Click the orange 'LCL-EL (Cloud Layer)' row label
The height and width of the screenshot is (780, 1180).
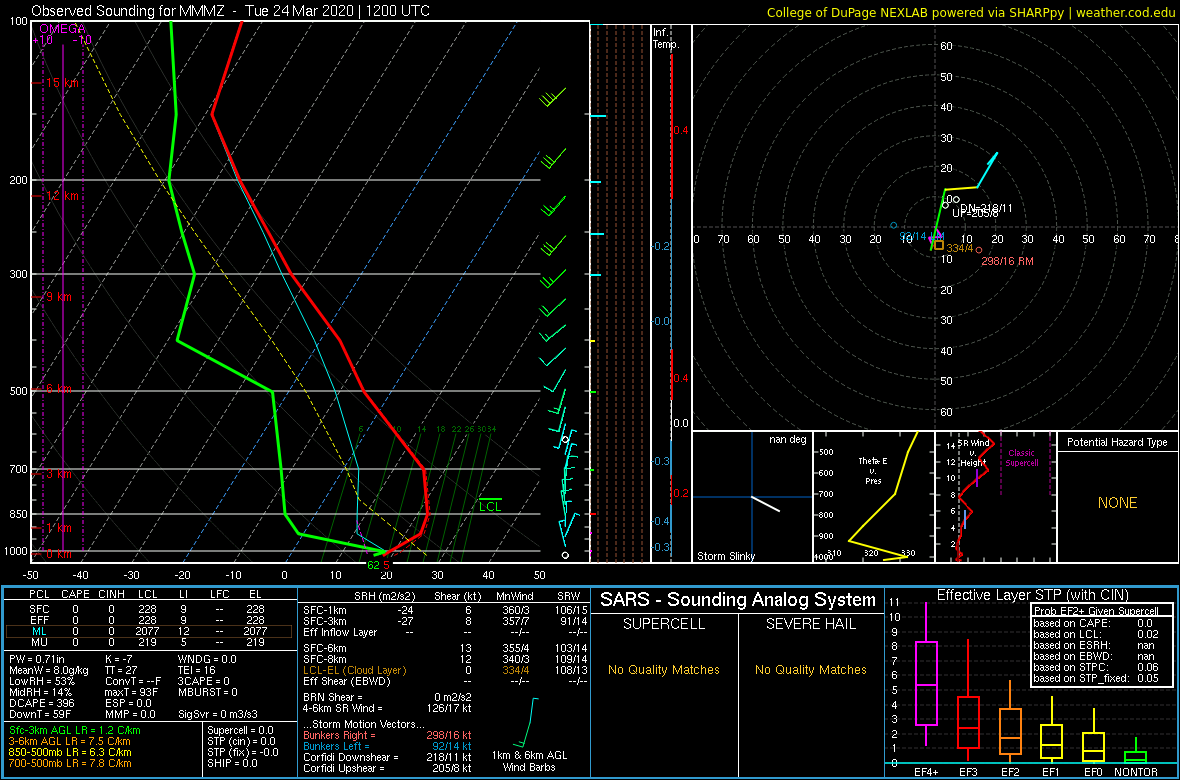pyautogui.click(x=354, y=669)
